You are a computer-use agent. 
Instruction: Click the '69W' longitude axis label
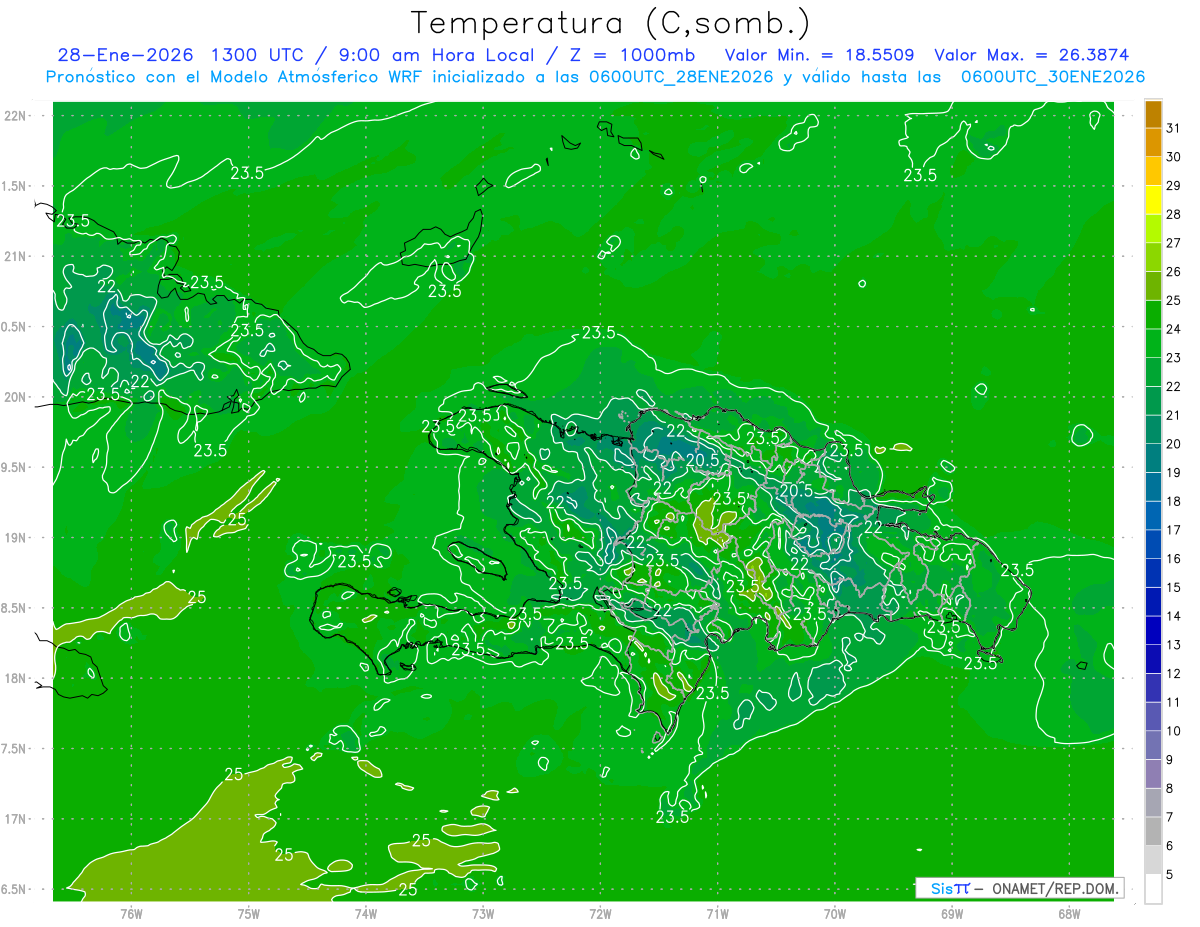(x=952, y=914)
